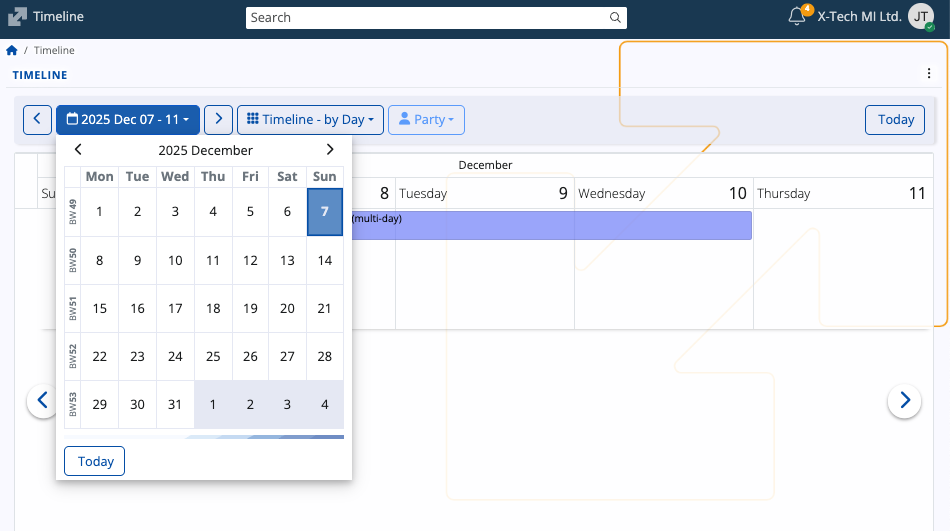Open the Party filter dropdown
The image size is (950, 531).
tap(426, 120)
